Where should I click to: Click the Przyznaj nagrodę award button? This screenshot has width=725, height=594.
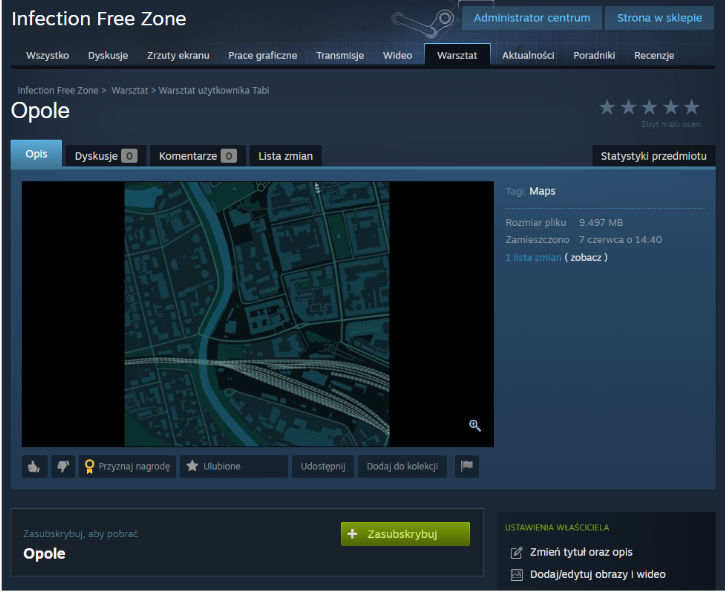coord(128,466)
